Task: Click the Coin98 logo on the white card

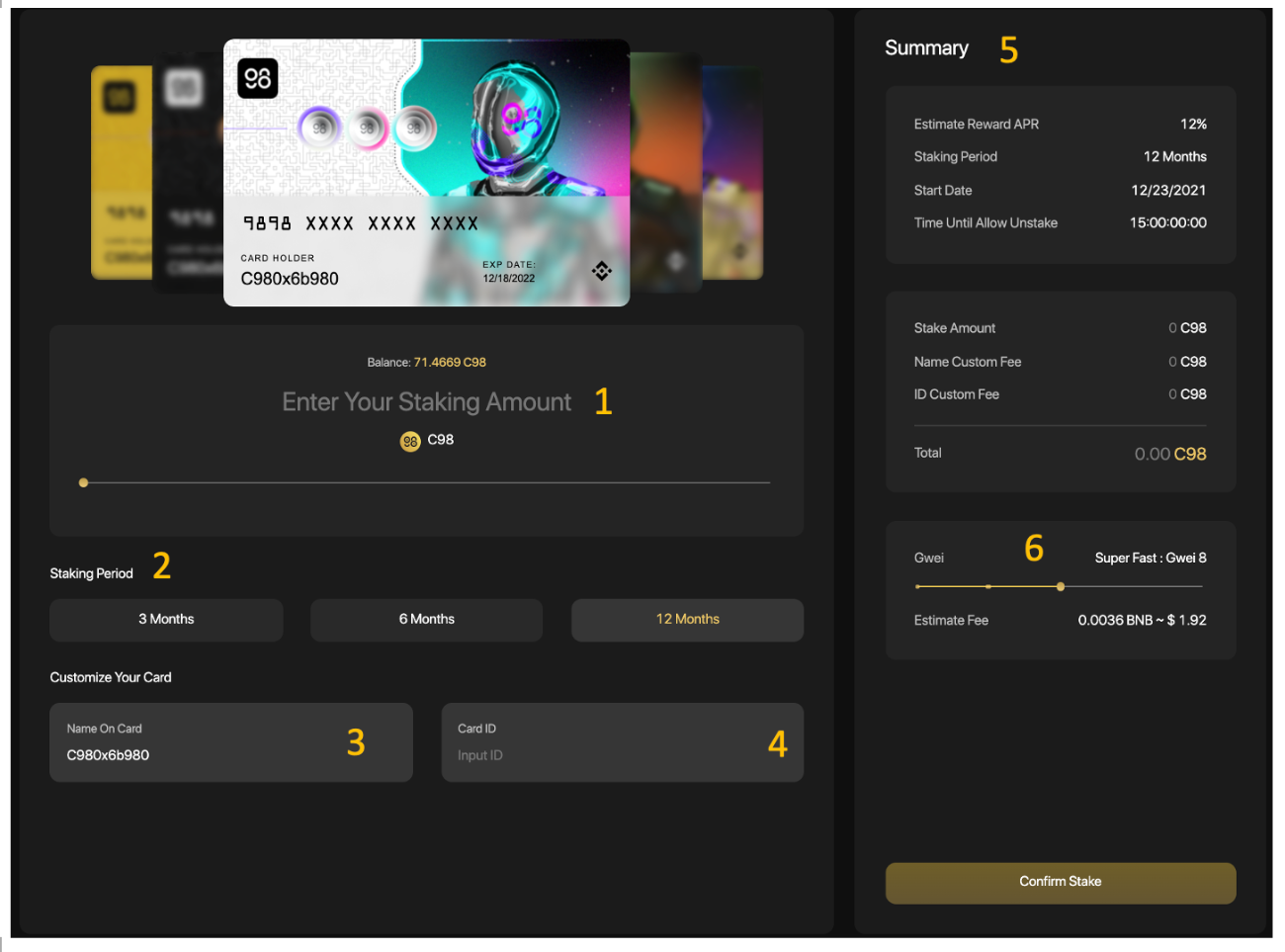Action: coord(257,79)
